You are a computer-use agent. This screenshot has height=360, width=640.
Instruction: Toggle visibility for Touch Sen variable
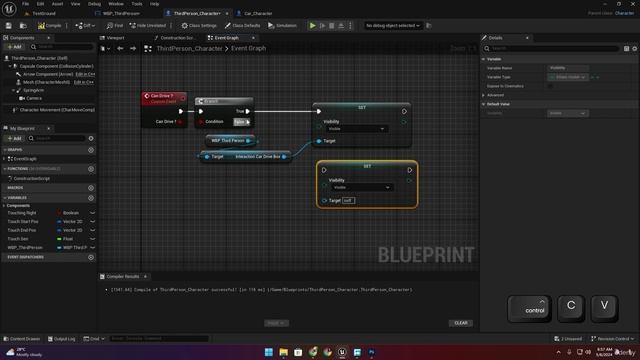click(93, 239)
